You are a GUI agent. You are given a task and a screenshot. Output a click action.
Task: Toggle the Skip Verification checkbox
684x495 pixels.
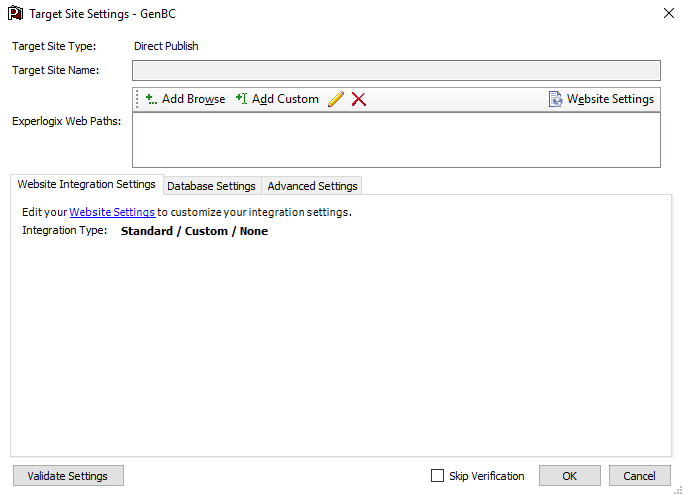(437, 475)
